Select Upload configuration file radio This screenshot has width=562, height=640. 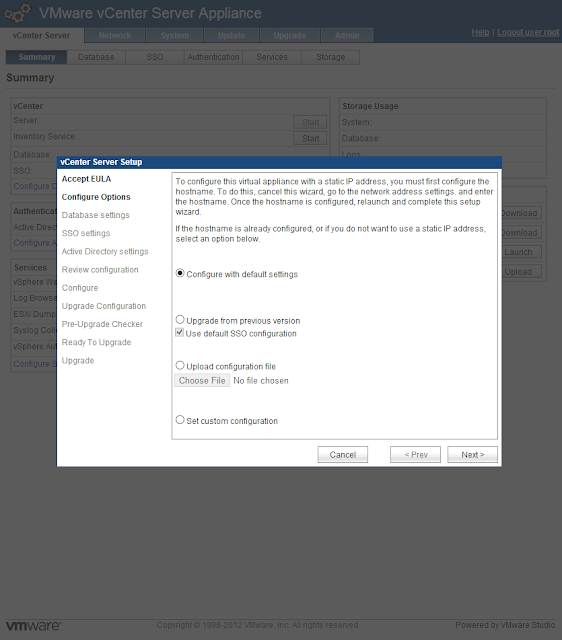(x=180, y=365)
